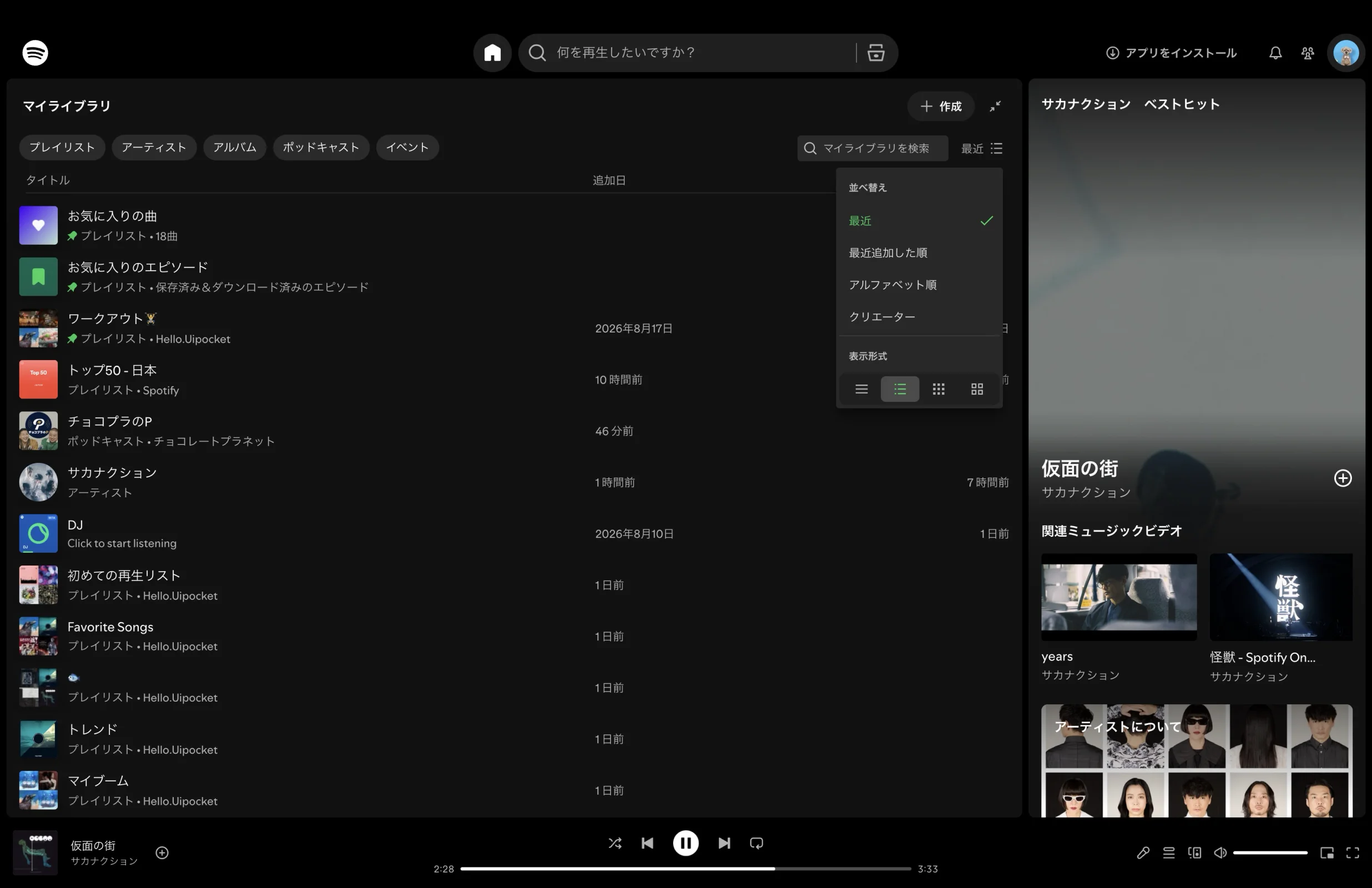Enter full screen mode icon

1353,852
